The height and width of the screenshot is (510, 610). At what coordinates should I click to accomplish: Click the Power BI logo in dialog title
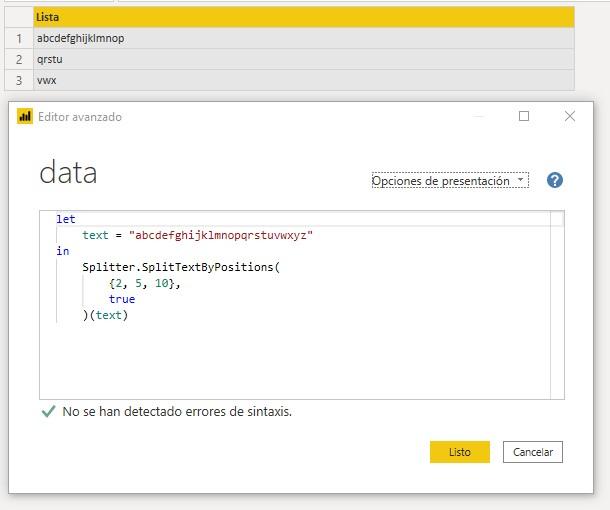[x=25, y=117]
